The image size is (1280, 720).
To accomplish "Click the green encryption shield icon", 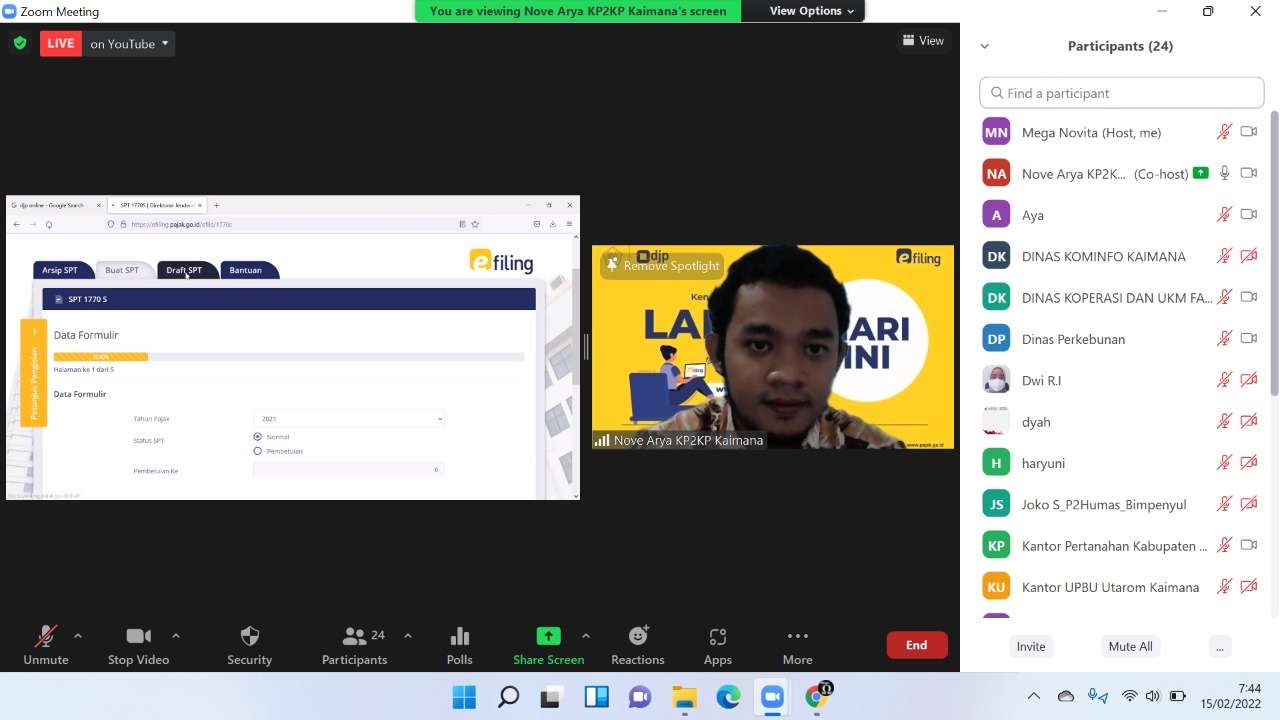I will [x=20, y=43].
